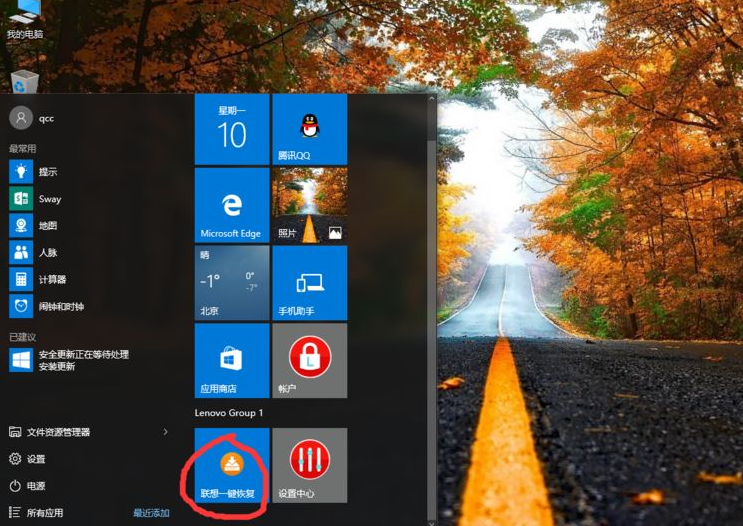Open 设置 from the Start menu

pyautogui.click(x=36, y=459)
